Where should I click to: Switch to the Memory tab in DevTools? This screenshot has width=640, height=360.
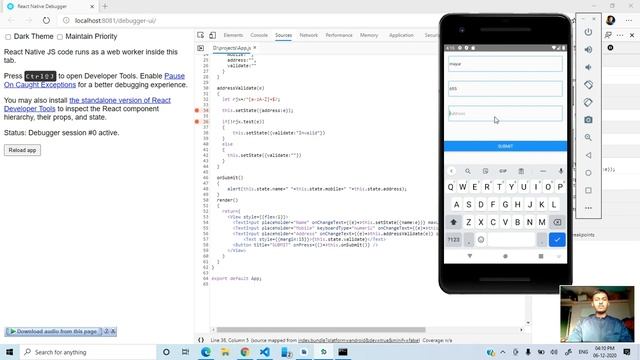coord(369,36)
